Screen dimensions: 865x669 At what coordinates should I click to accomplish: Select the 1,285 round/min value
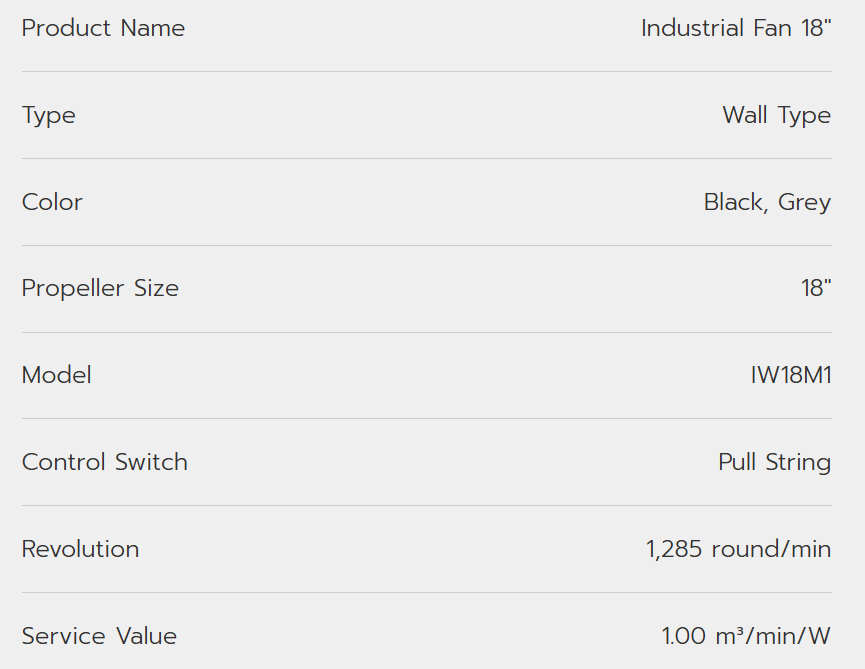[738, 549]
